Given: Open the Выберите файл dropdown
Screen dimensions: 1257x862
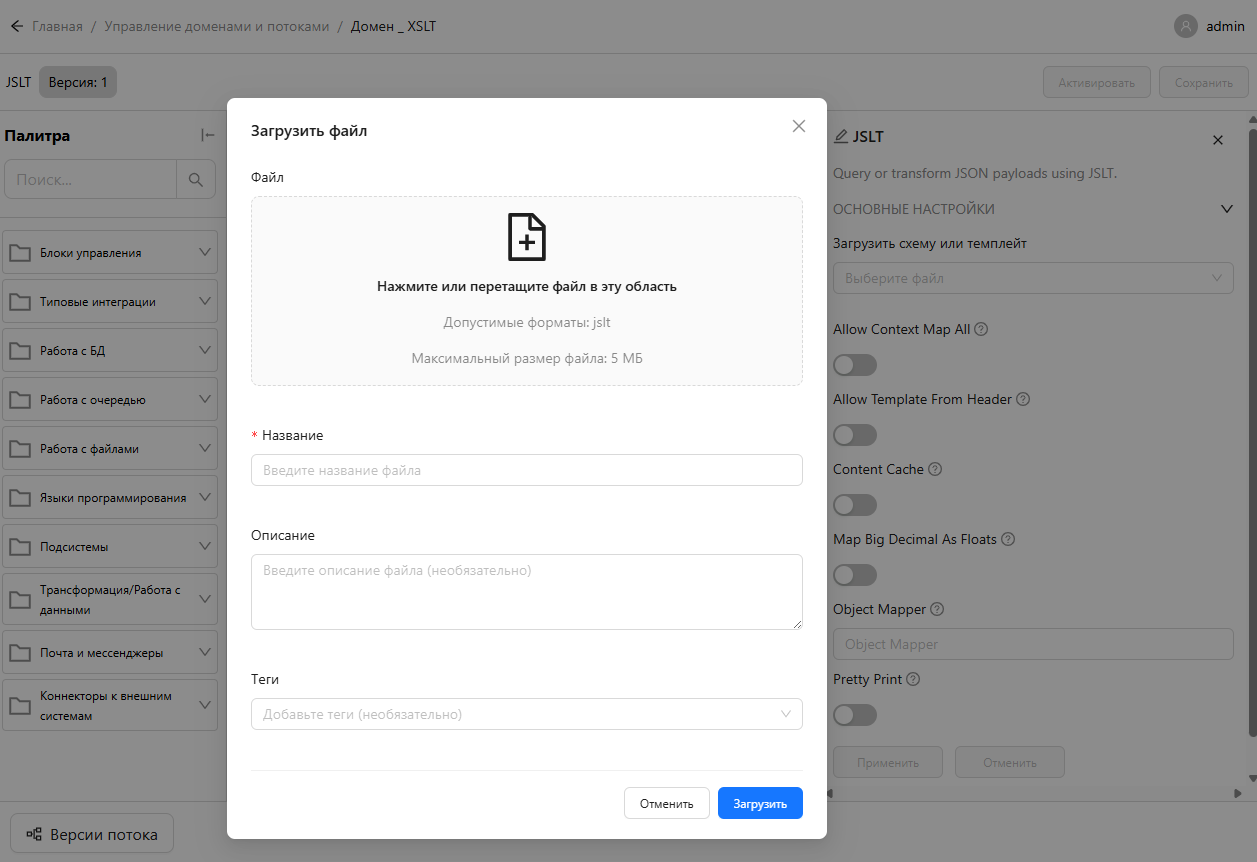Looking at the screenshot, I should [x=1032, y=278].
